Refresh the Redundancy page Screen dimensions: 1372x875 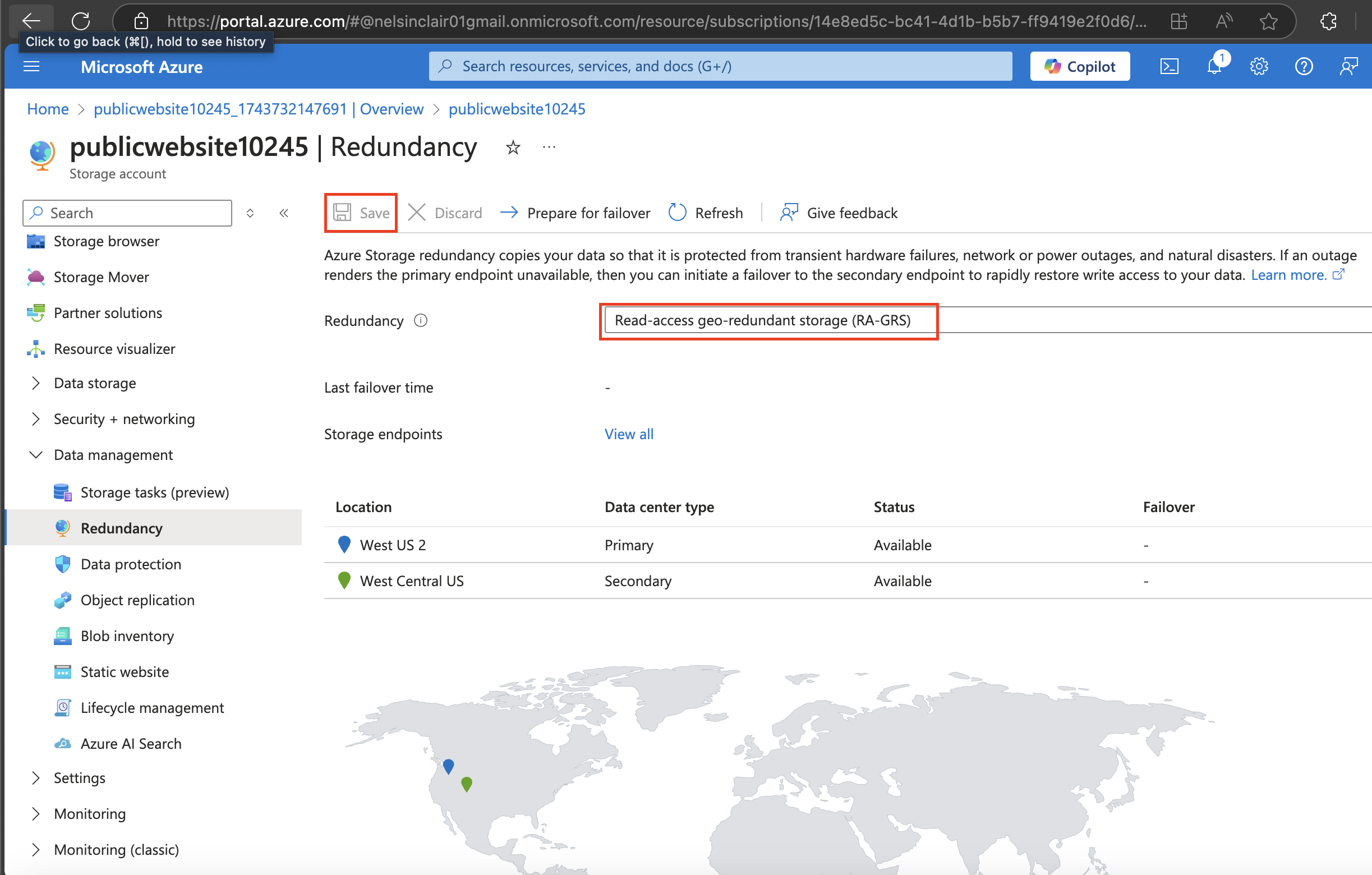point(706,213)
